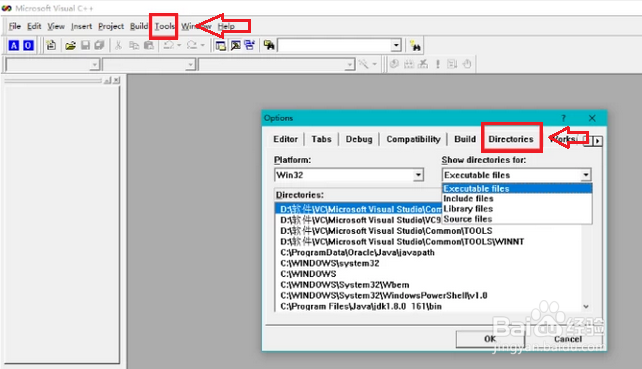Open the Undo history dropdown arrow
This screenshot has height=369, width=642.
point(179,45)
